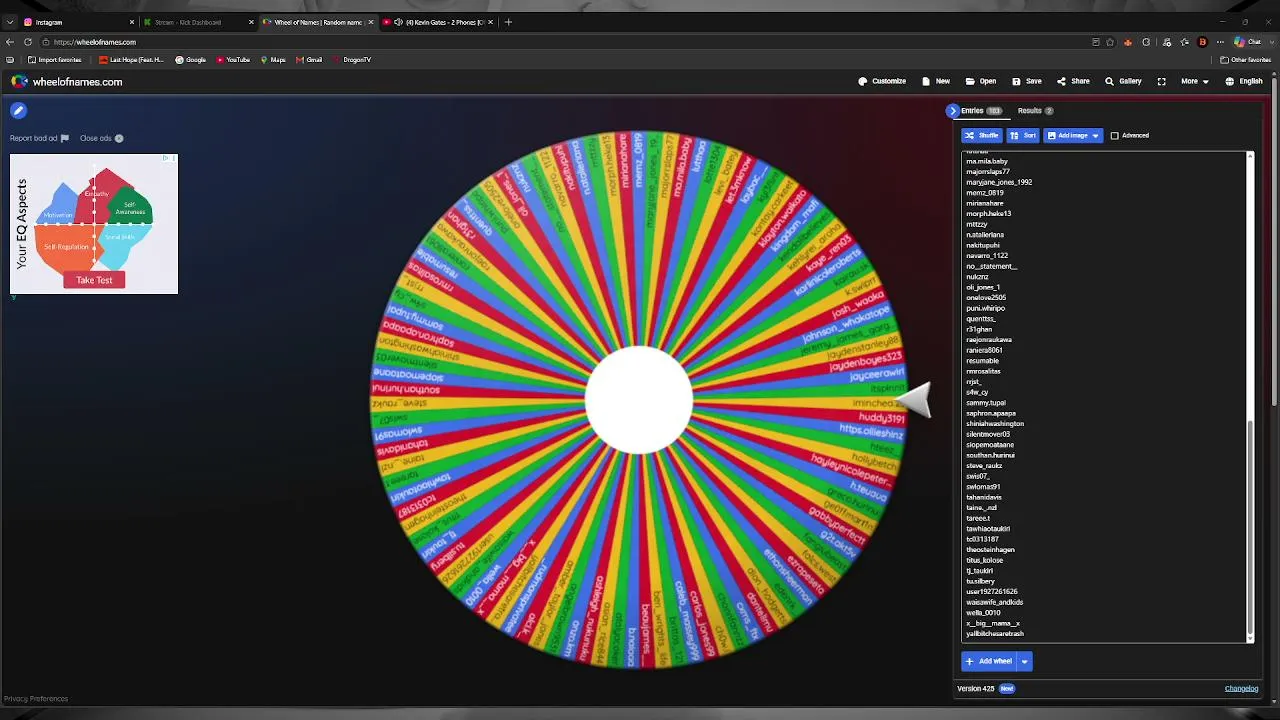Expand the More dropdown menu
The width and height of the screenshot is (1280, 720).
point(1194,81)
